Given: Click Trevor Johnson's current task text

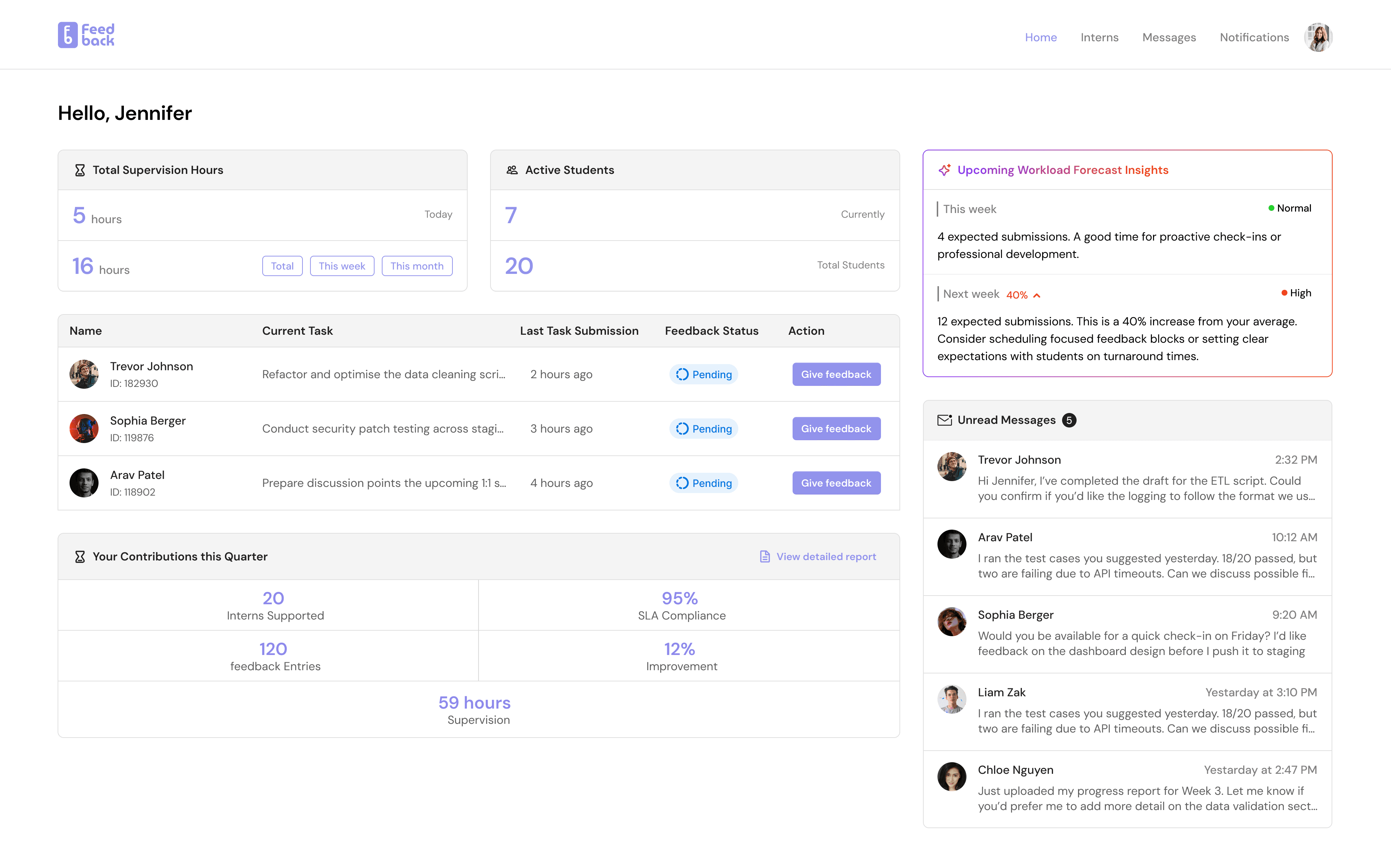Looking at the screenshot, I should pyautogui.click(x=384, y=374).
